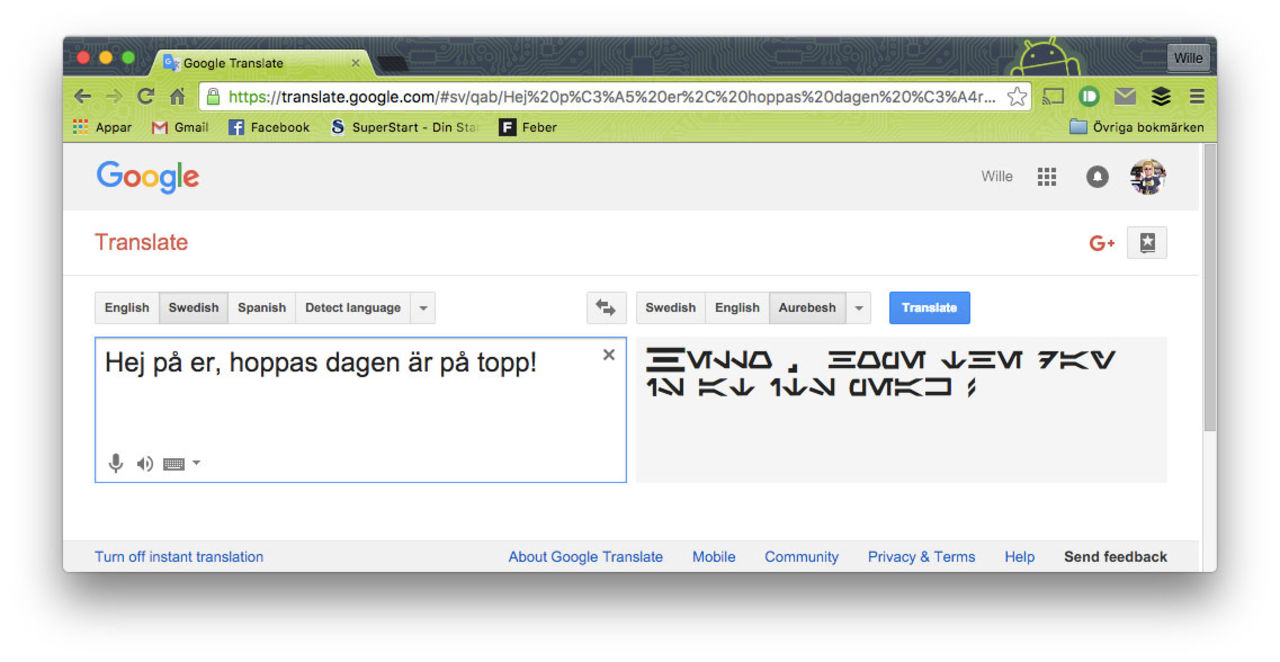Expand the Detect language dropdown
Viewport: 1280px width, 662px height.
click(x=423, y=307)
